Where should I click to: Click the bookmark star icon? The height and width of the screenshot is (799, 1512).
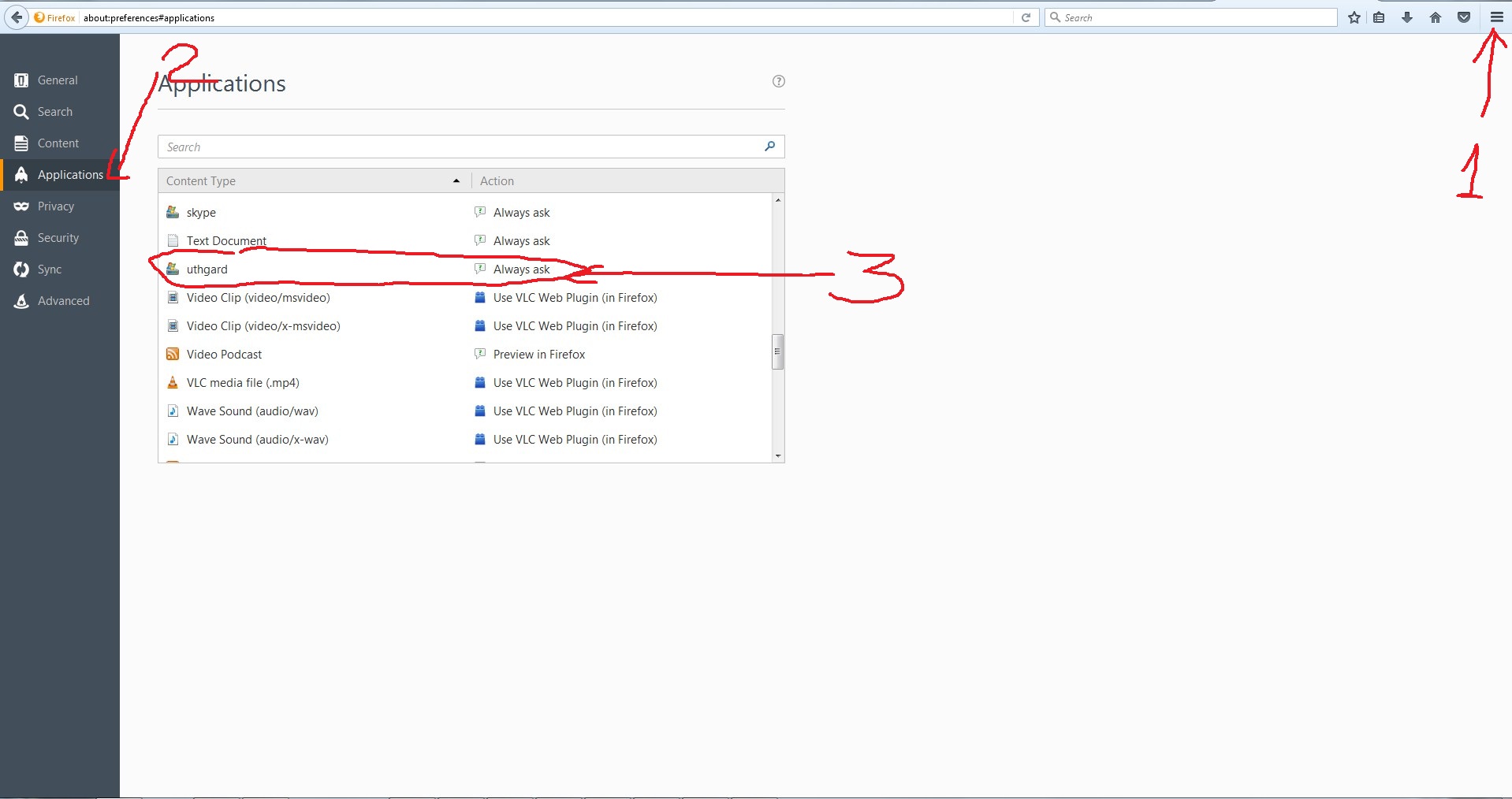[x=1354, y=17]
